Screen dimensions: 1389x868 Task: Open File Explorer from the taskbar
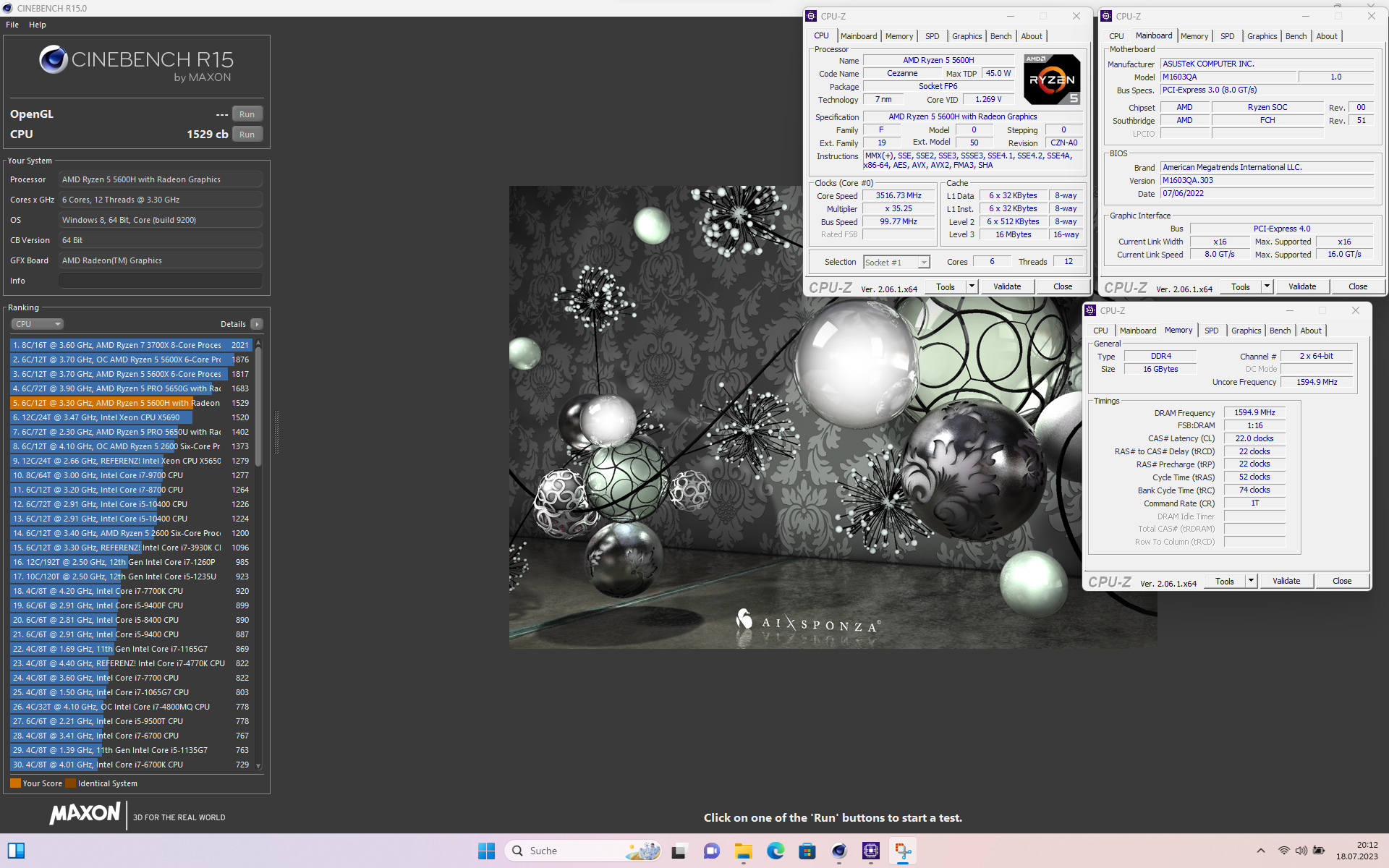[x=743, y=851]
